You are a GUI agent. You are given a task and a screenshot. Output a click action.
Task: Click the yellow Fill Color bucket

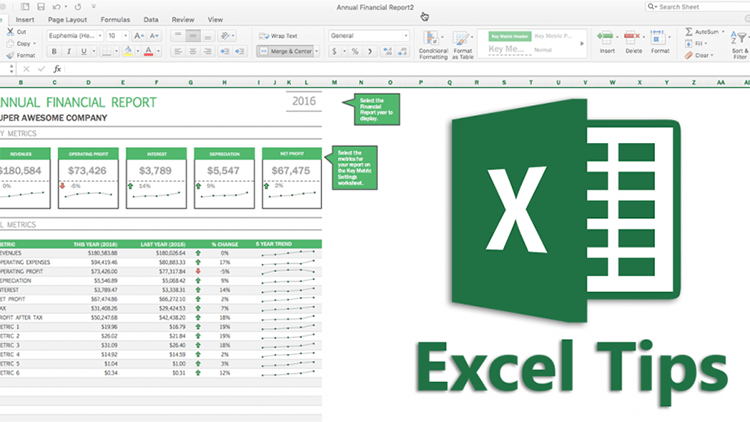pyautogui.click(x=128, y=51)
